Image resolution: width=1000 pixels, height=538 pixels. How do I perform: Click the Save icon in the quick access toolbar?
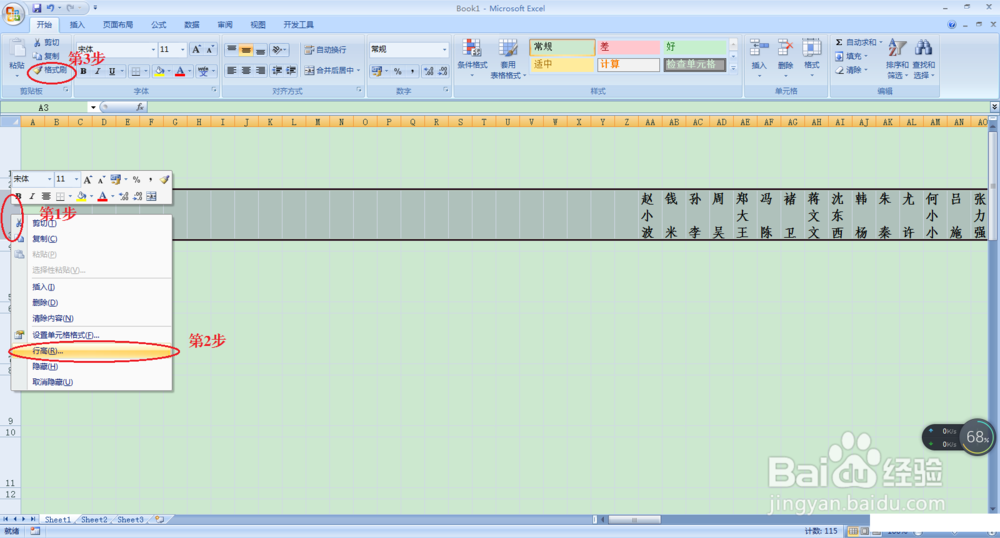point(36,8)
